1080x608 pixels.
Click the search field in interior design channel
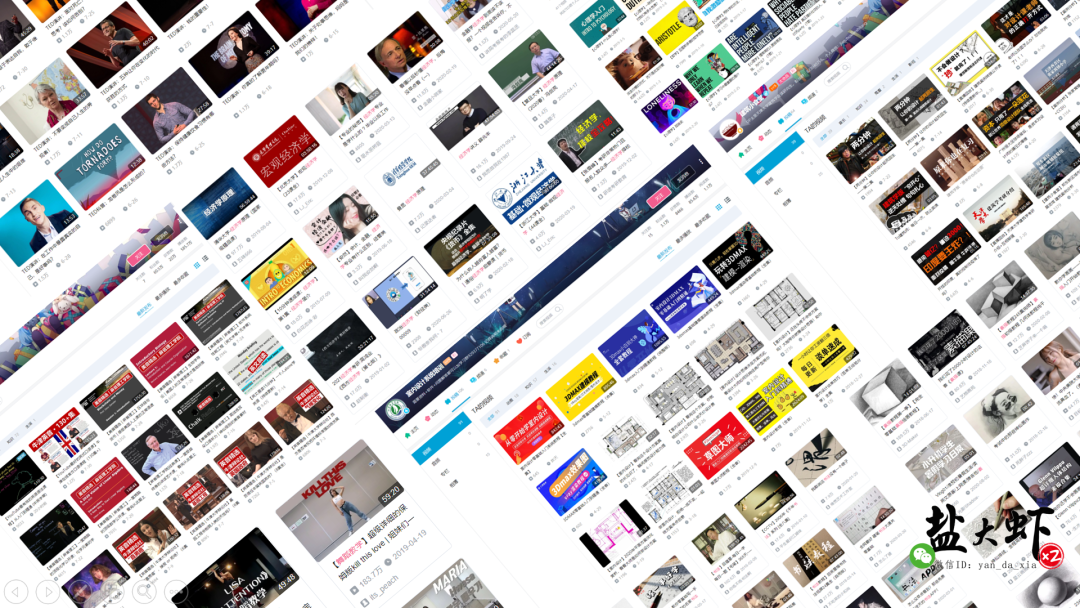coord(550,318)
